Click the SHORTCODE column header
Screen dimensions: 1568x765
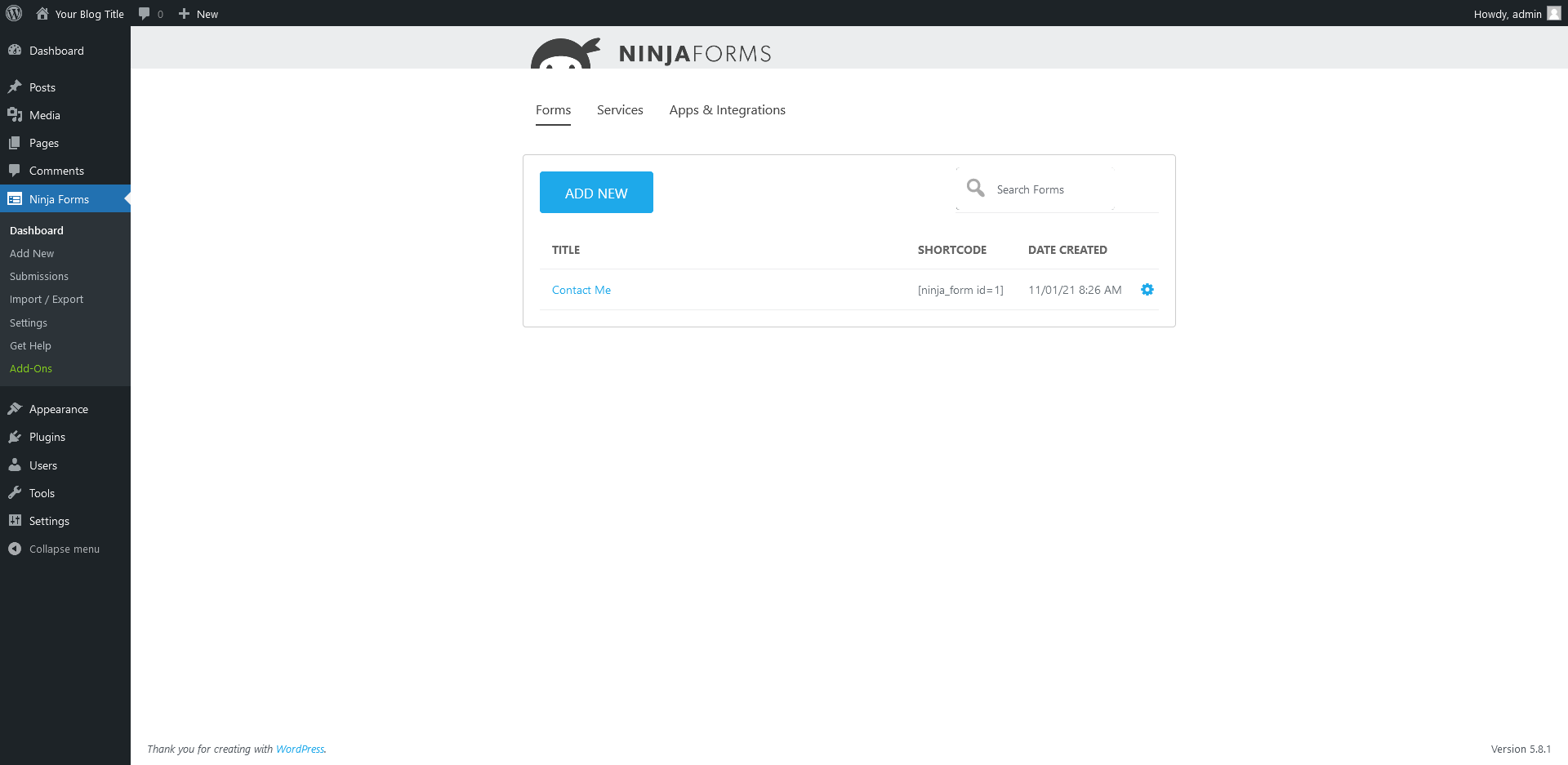pyautogui.click(x=952, y=250)
